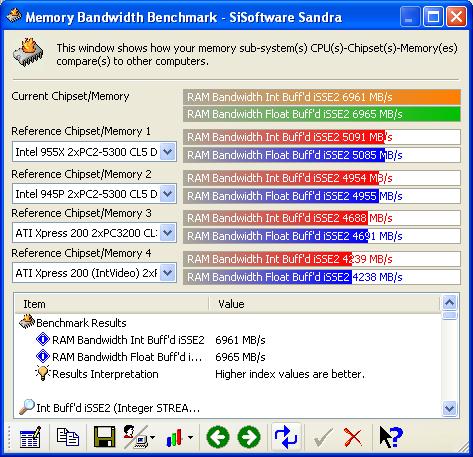
Task: Click the red X cancel icon
Action: pos(353,437)
